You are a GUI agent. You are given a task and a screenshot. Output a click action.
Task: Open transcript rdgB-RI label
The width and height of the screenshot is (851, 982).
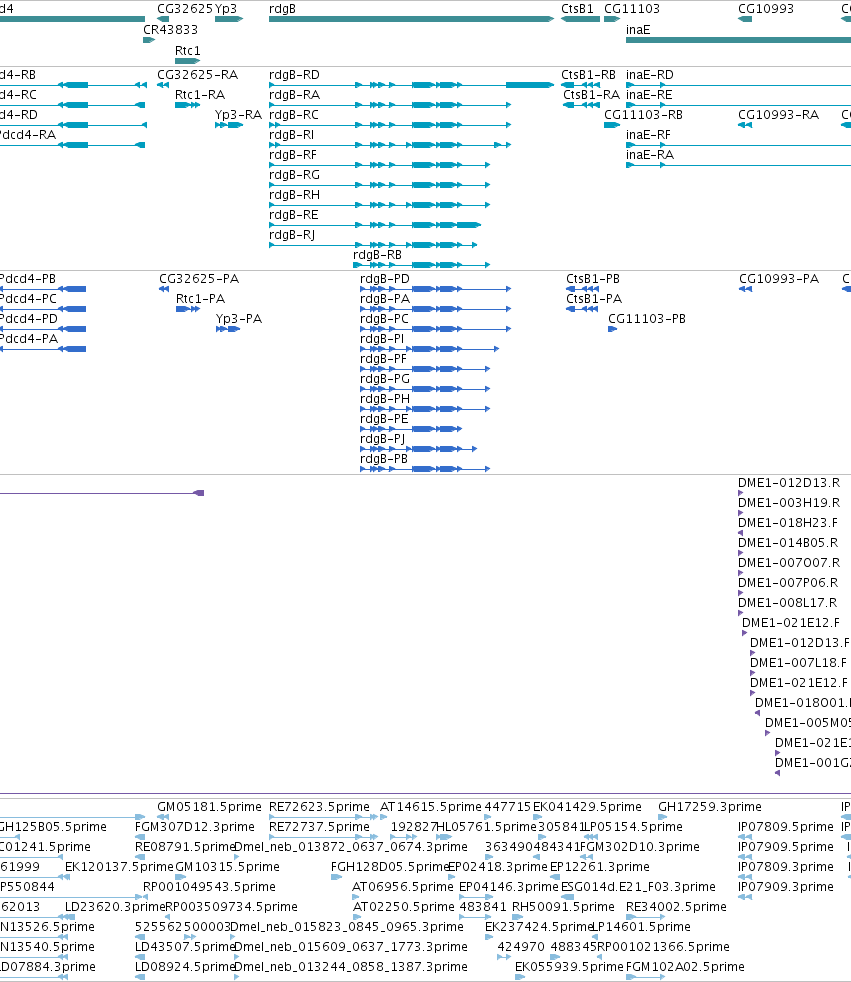(292, 135)
